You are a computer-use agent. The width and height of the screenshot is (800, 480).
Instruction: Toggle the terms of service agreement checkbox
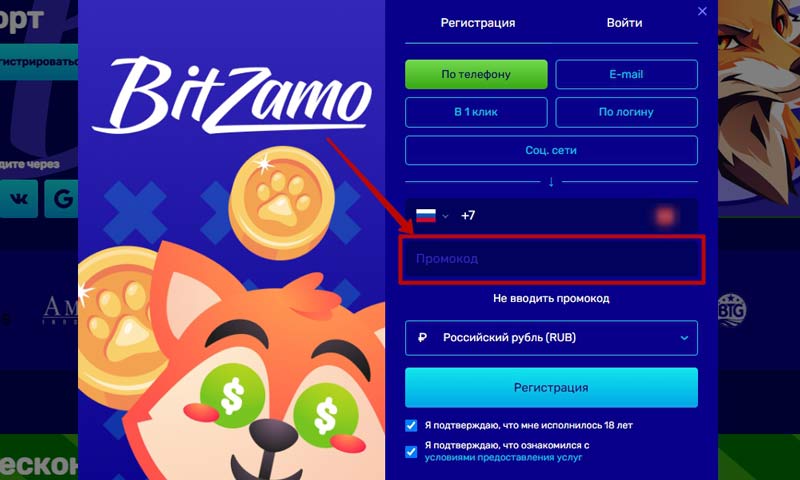click(411, 451)
